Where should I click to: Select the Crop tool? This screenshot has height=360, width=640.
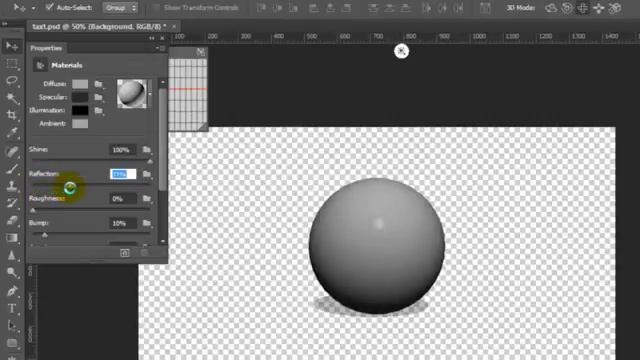click(x=12, y=115)
